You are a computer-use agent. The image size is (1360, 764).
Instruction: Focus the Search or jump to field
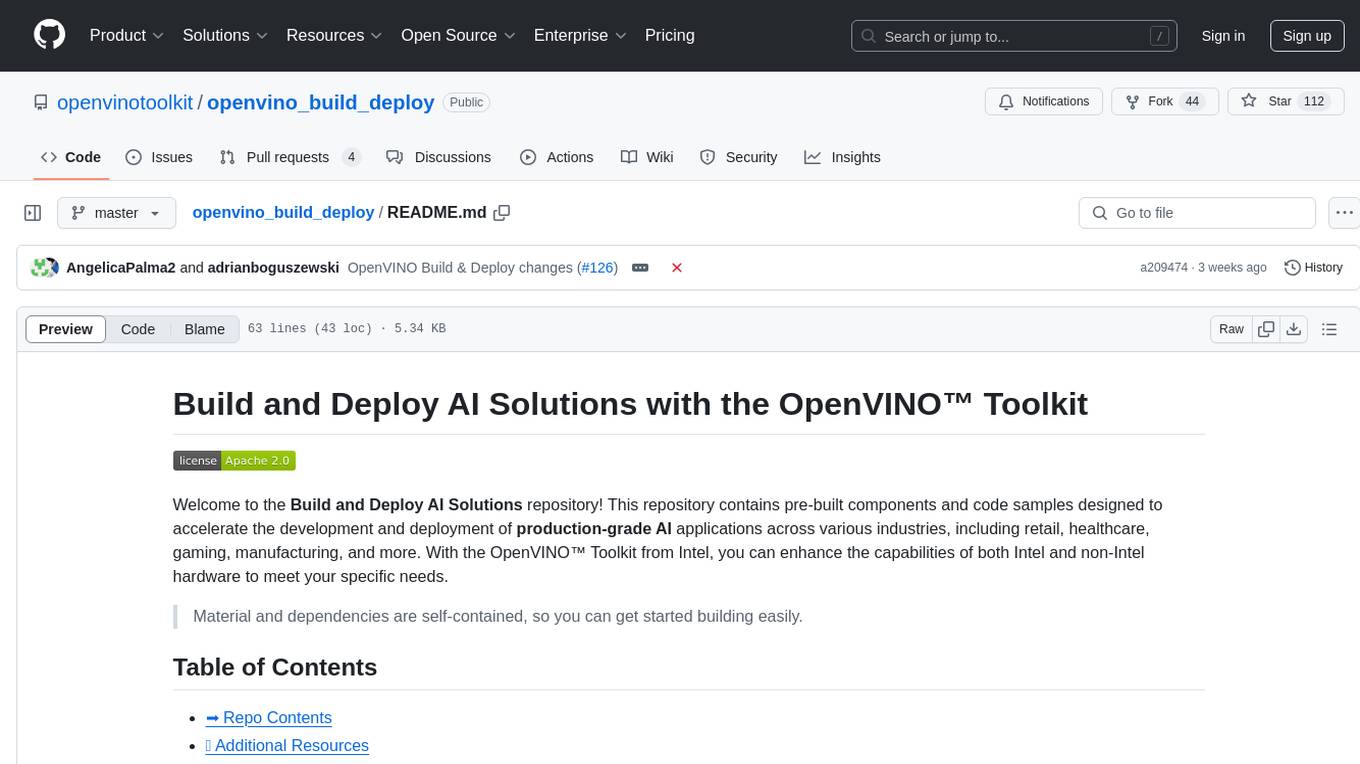pyautogui.click(x=1016, y=36)
